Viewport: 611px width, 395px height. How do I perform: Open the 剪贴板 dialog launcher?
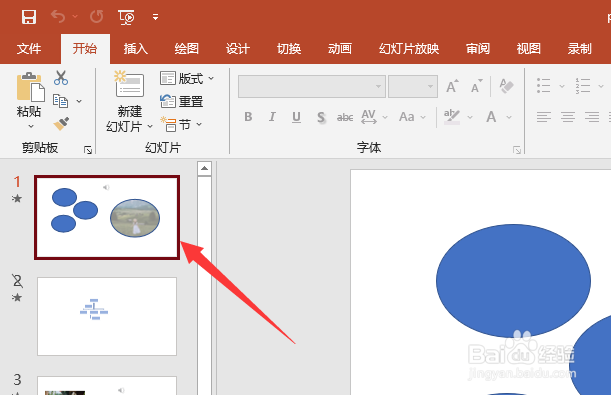(x=88, y=150)
